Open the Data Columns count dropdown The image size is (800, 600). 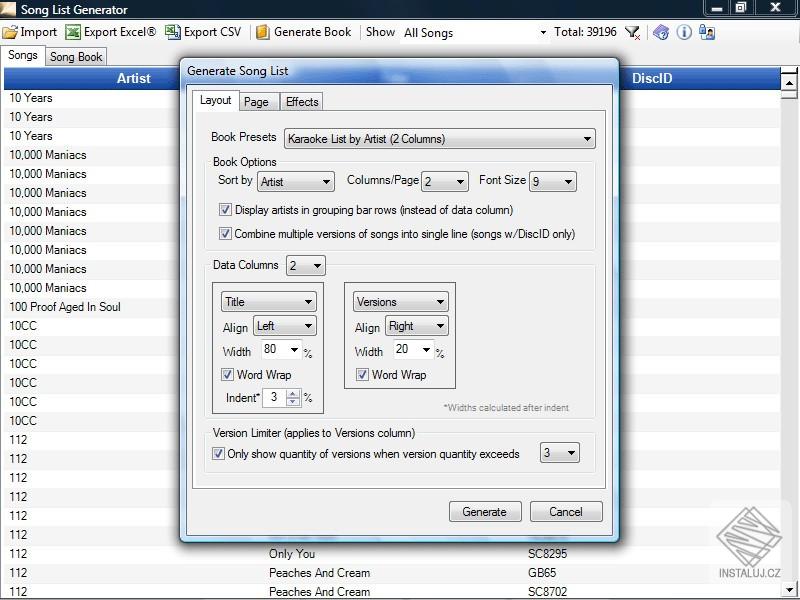tap(306, 266)
